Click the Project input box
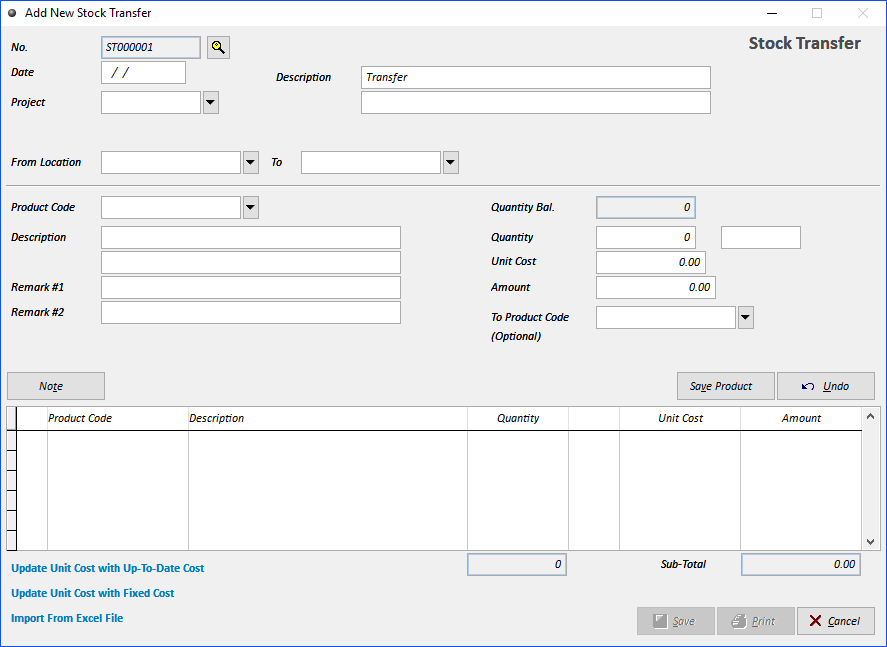 [x=151, y=103]
